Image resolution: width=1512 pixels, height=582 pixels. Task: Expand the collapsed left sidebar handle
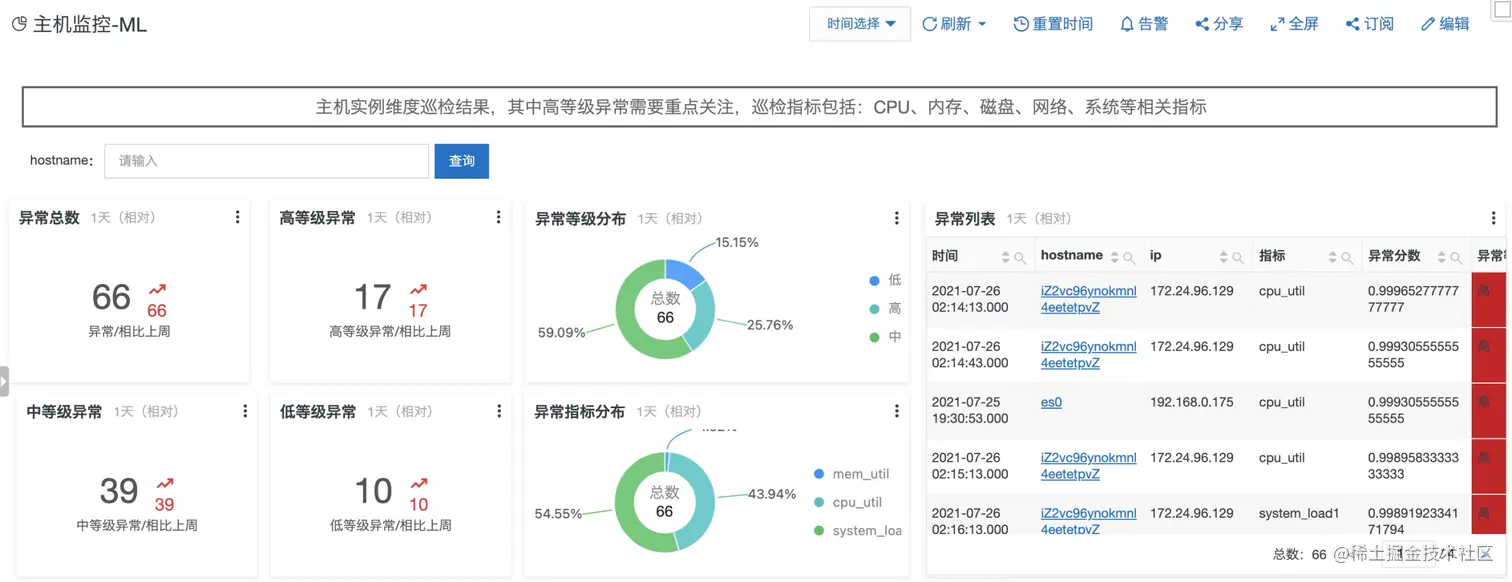[x=4, y=381]
